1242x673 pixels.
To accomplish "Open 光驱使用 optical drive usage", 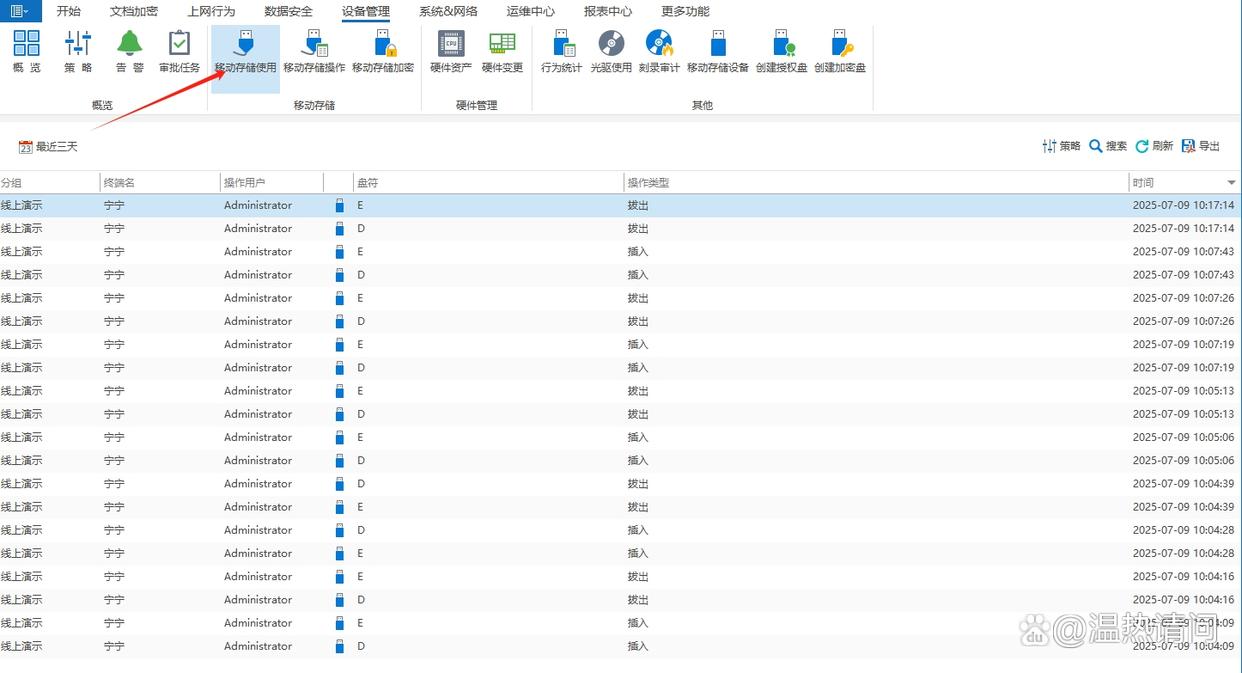I will [x=611, y=52].
